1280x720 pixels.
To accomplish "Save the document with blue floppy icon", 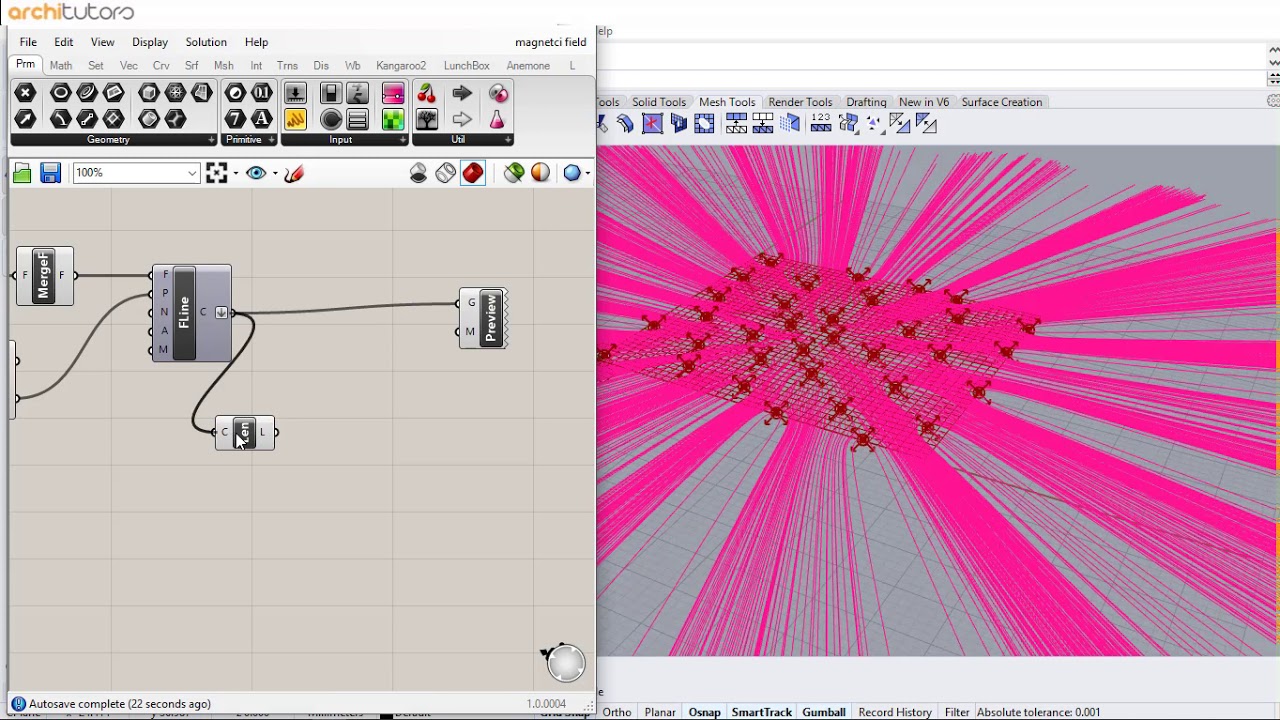I will 50,173.
